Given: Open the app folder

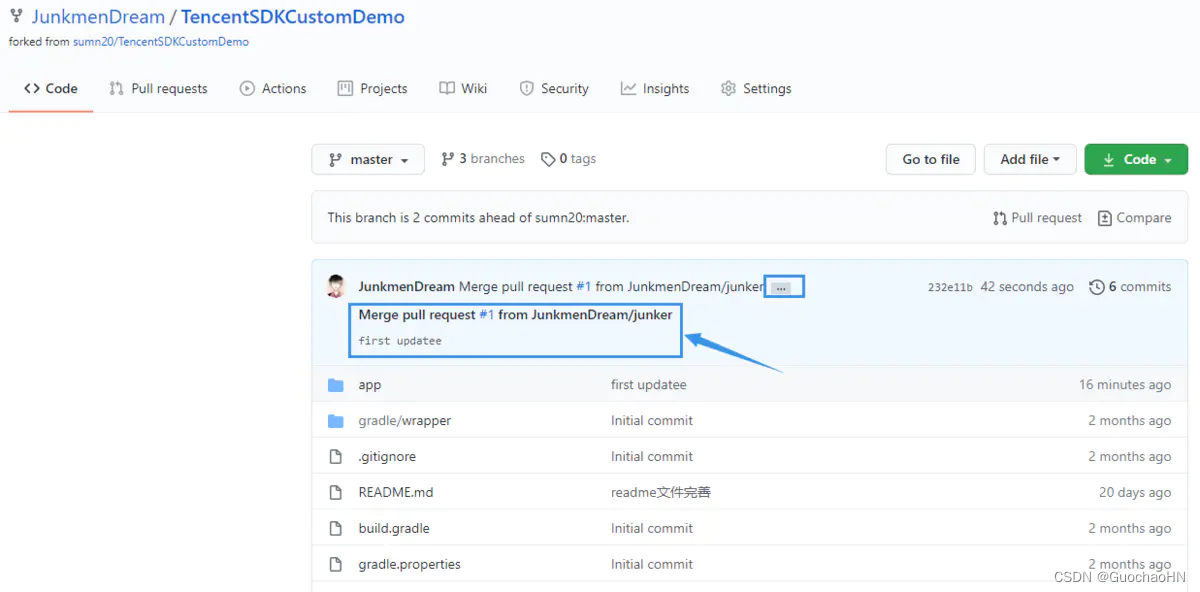Looking at the screenshot, I should click(370, 385).
